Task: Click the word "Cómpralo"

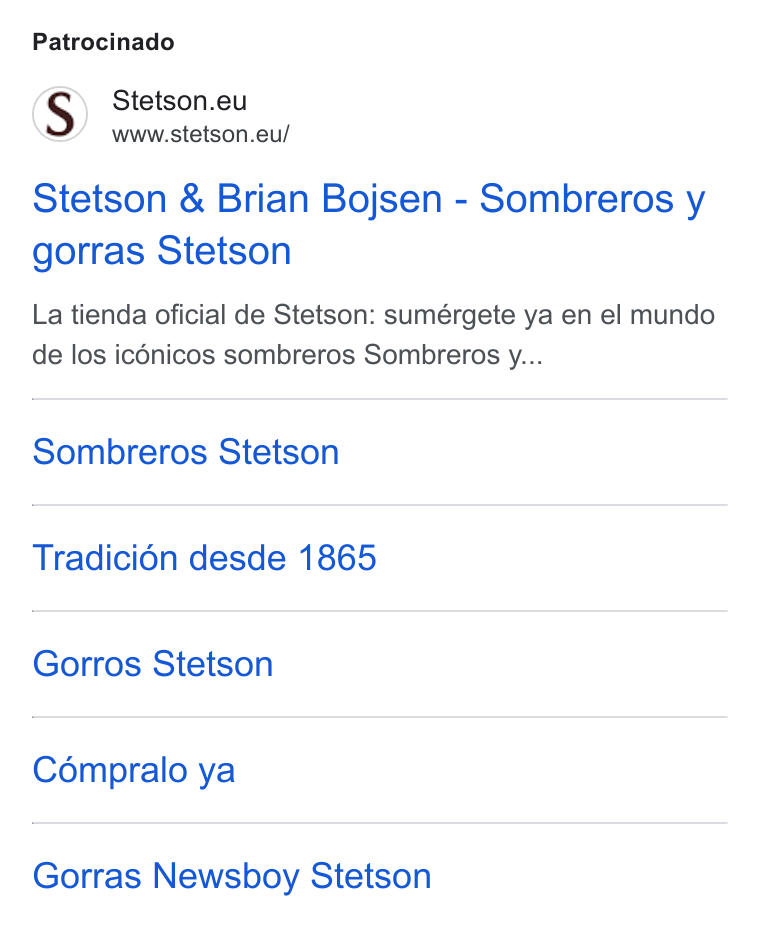Action: [x=110, y=770]
